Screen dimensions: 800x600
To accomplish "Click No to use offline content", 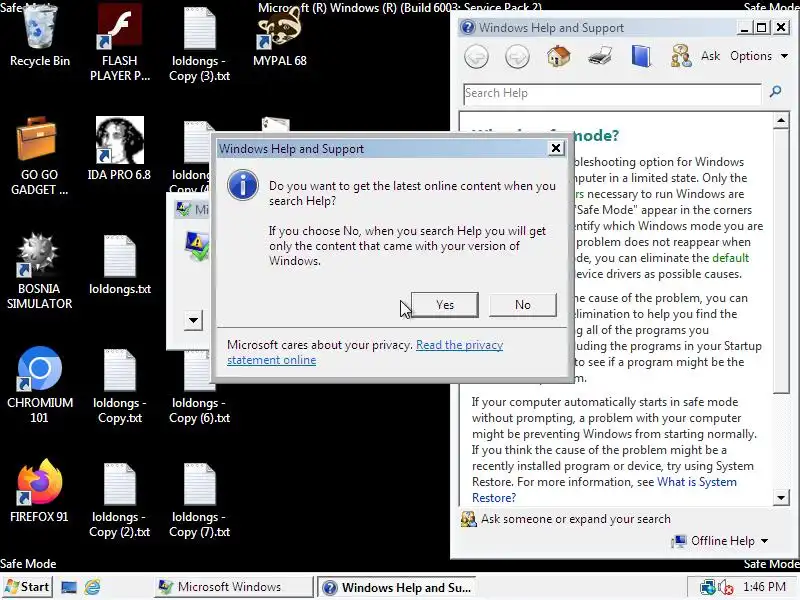I will [x=522, y=305].
